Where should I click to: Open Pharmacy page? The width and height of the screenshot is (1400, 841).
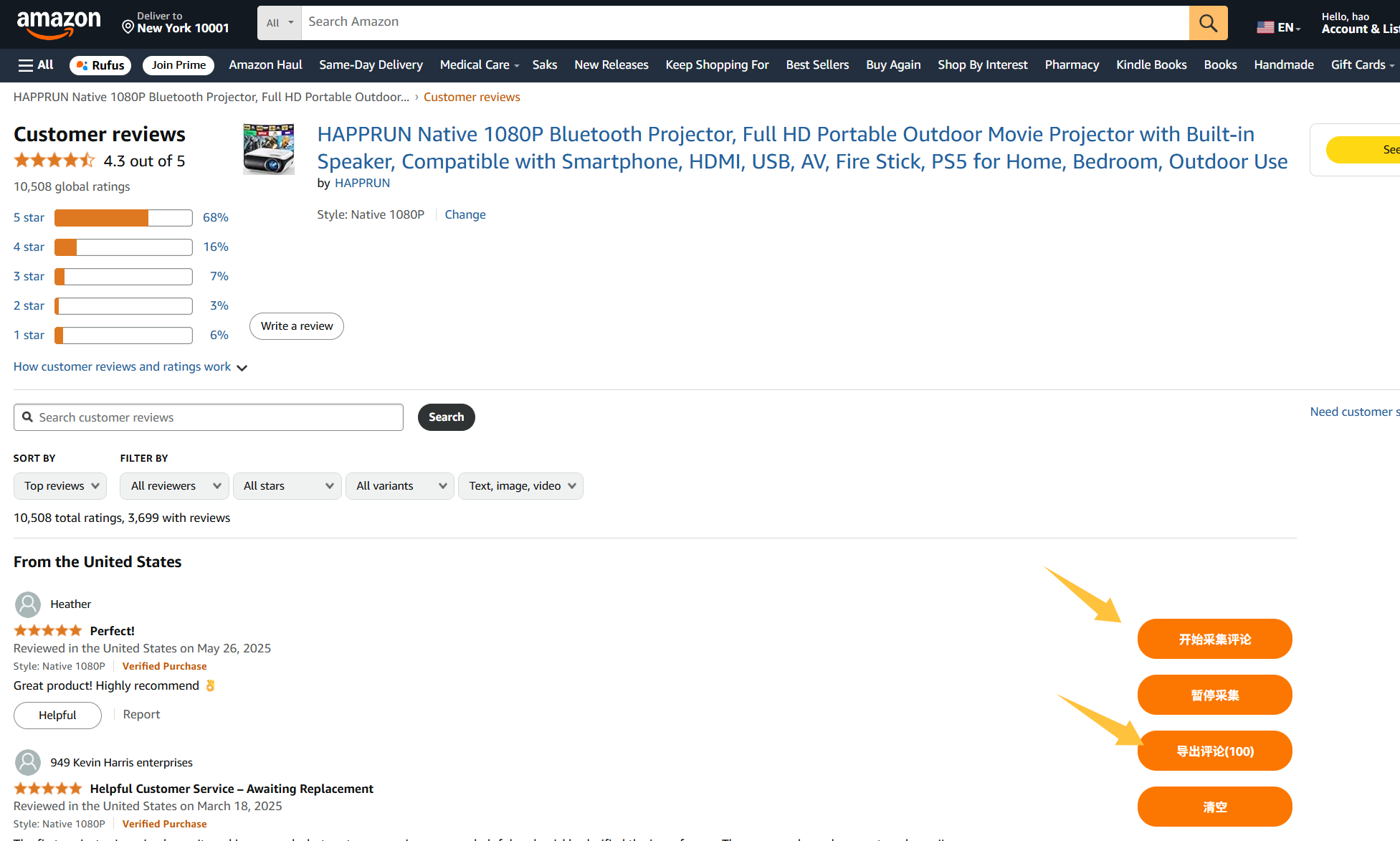click(x=1072, y=65)
